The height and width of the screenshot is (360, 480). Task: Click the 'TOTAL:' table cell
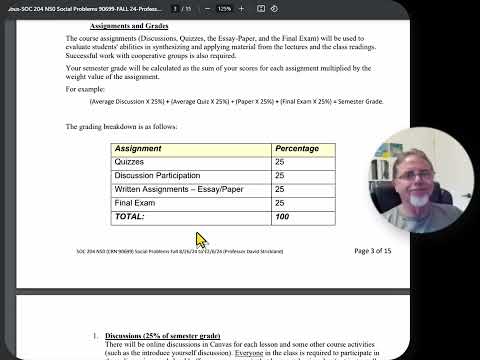pos(191,218)
